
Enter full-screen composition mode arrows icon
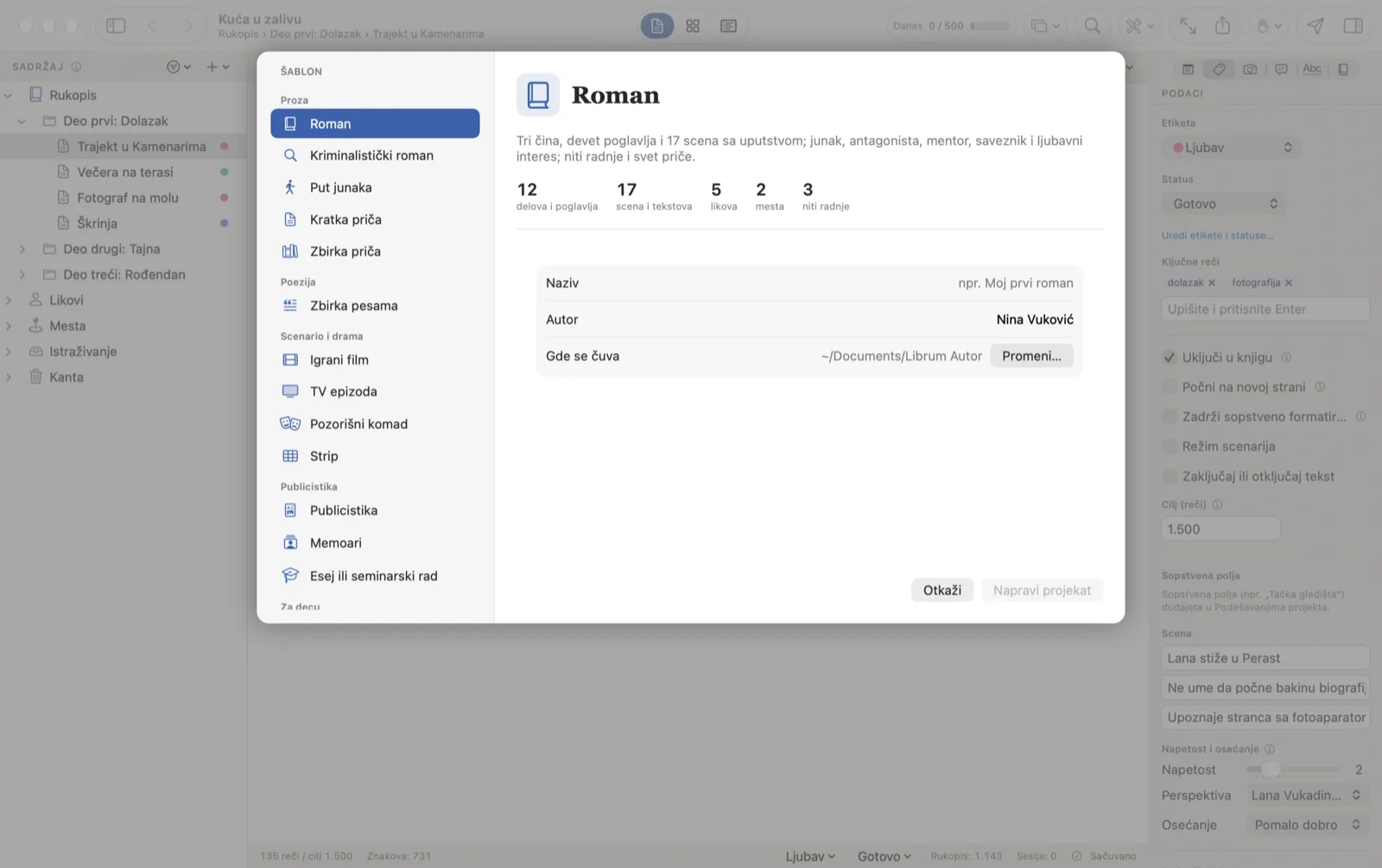coord(1188,26)
